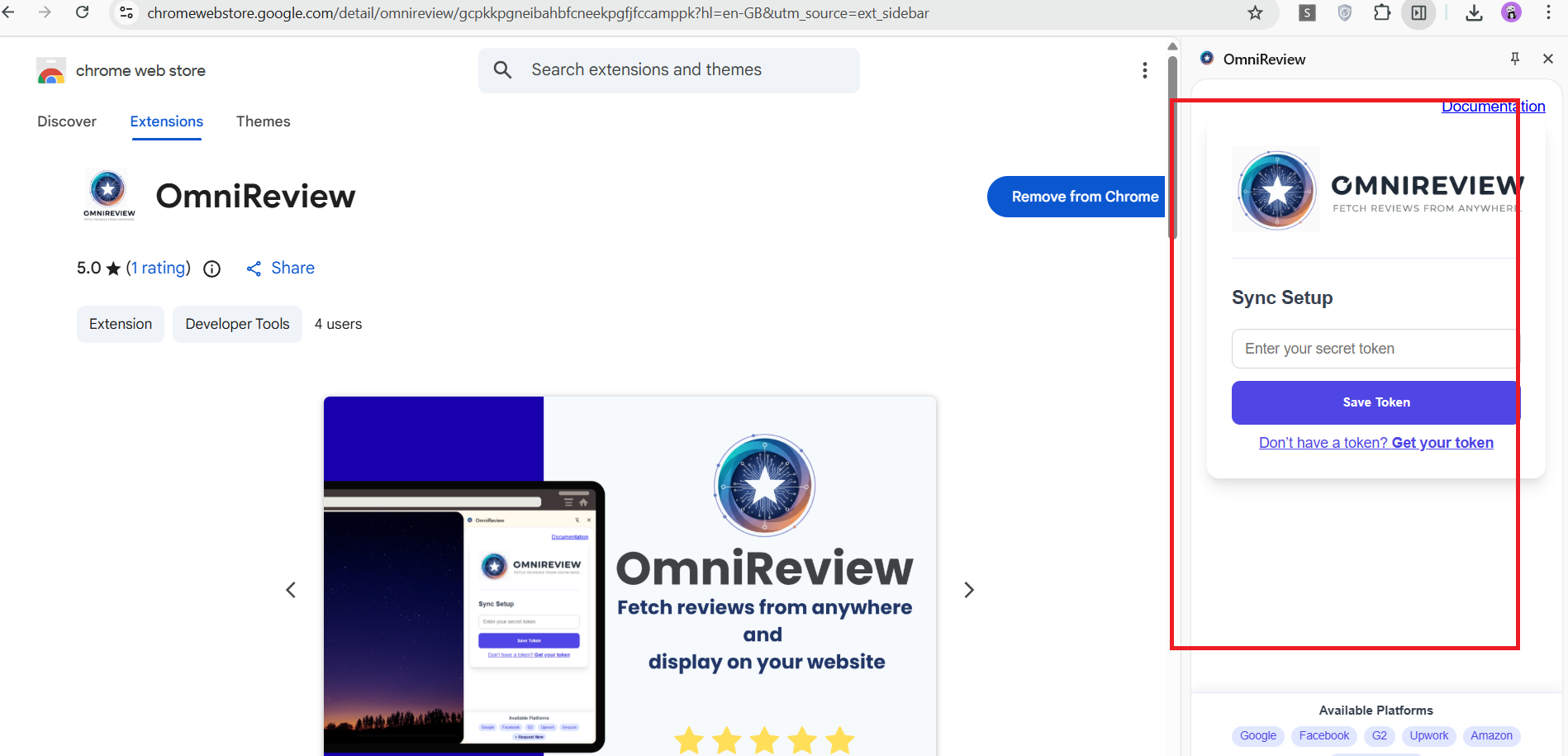
Task: Click the rating info icon
Action: click(x=212, y=269)
